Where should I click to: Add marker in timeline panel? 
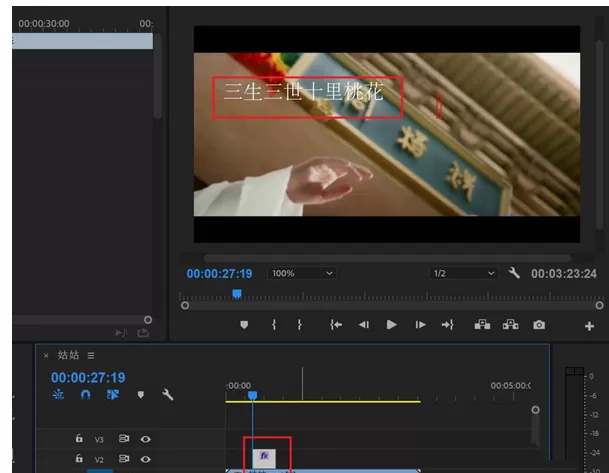tap(141, 395)
